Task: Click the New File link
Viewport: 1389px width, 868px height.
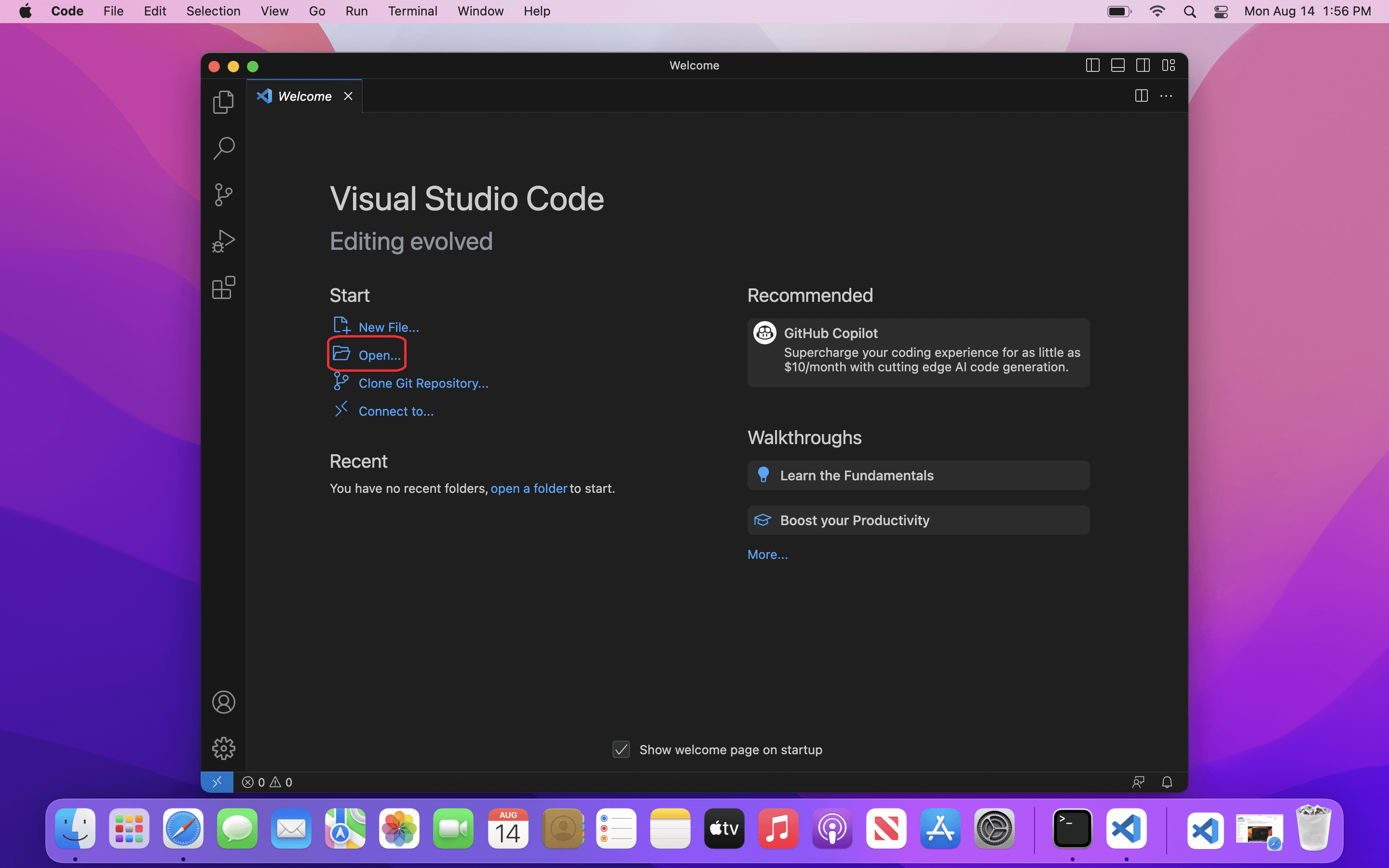Action: tap(388, 327)
